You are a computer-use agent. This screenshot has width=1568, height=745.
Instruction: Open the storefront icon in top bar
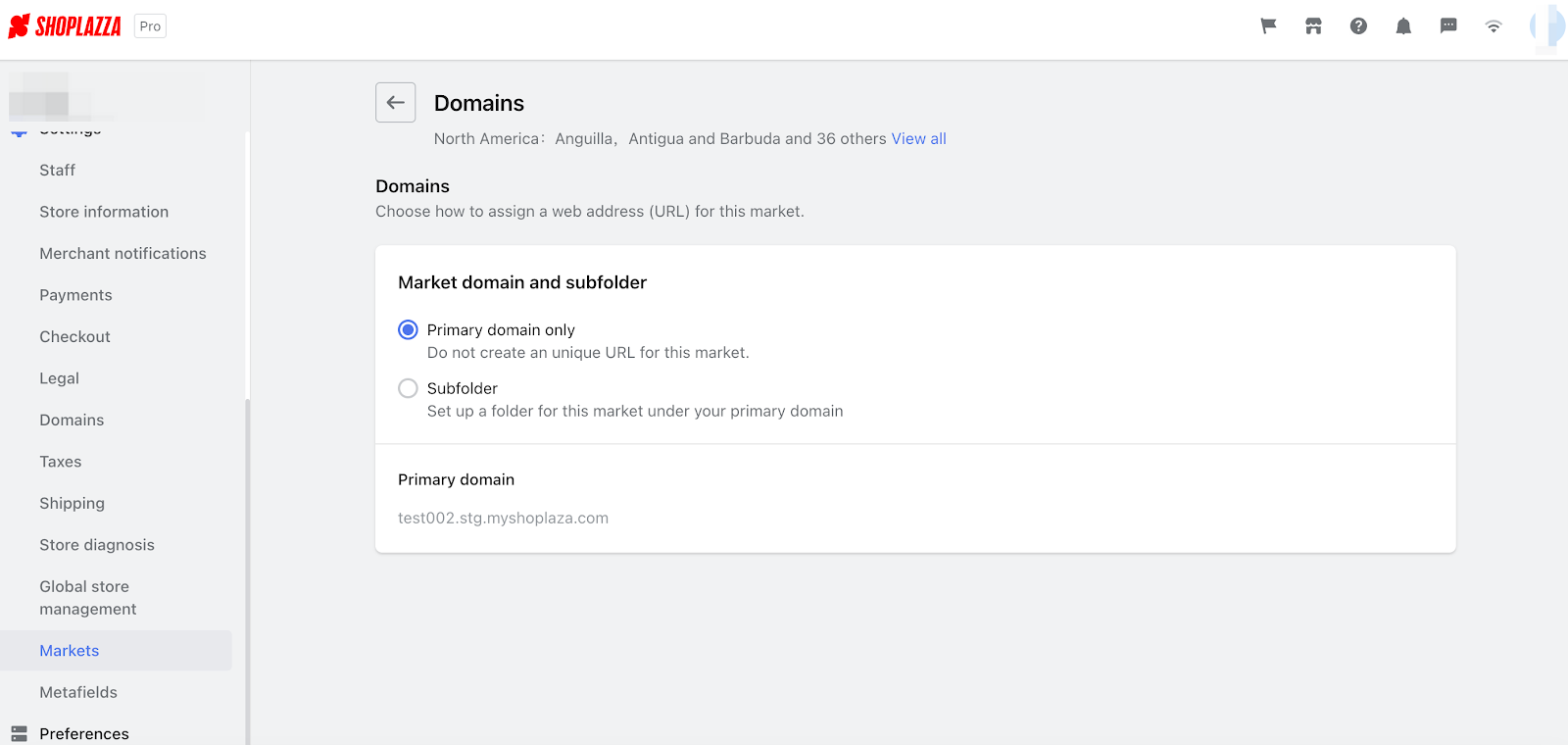coord(1313,26)
